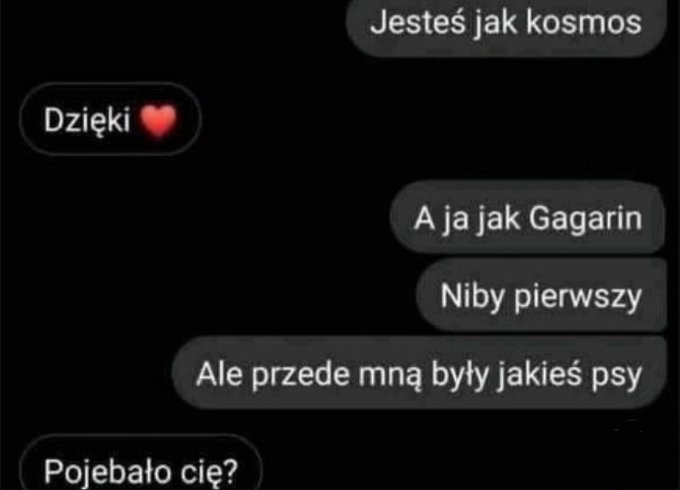Click the word 'Gagarin'
Image resolution: width=680 pixels, height=490 pixels.
[x=585, y=219]
